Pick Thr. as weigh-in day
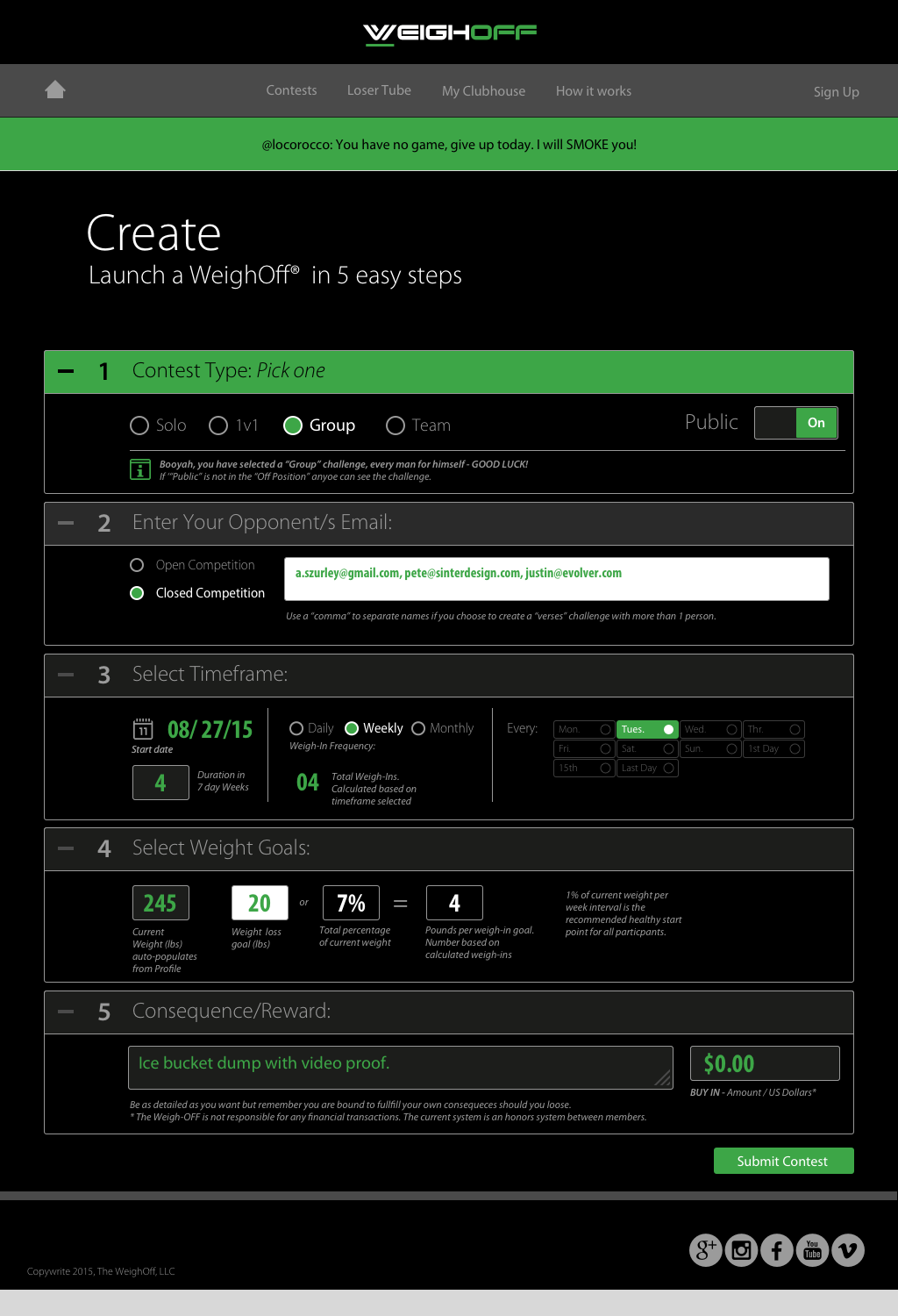898x1316 pixels. point(773,729)
